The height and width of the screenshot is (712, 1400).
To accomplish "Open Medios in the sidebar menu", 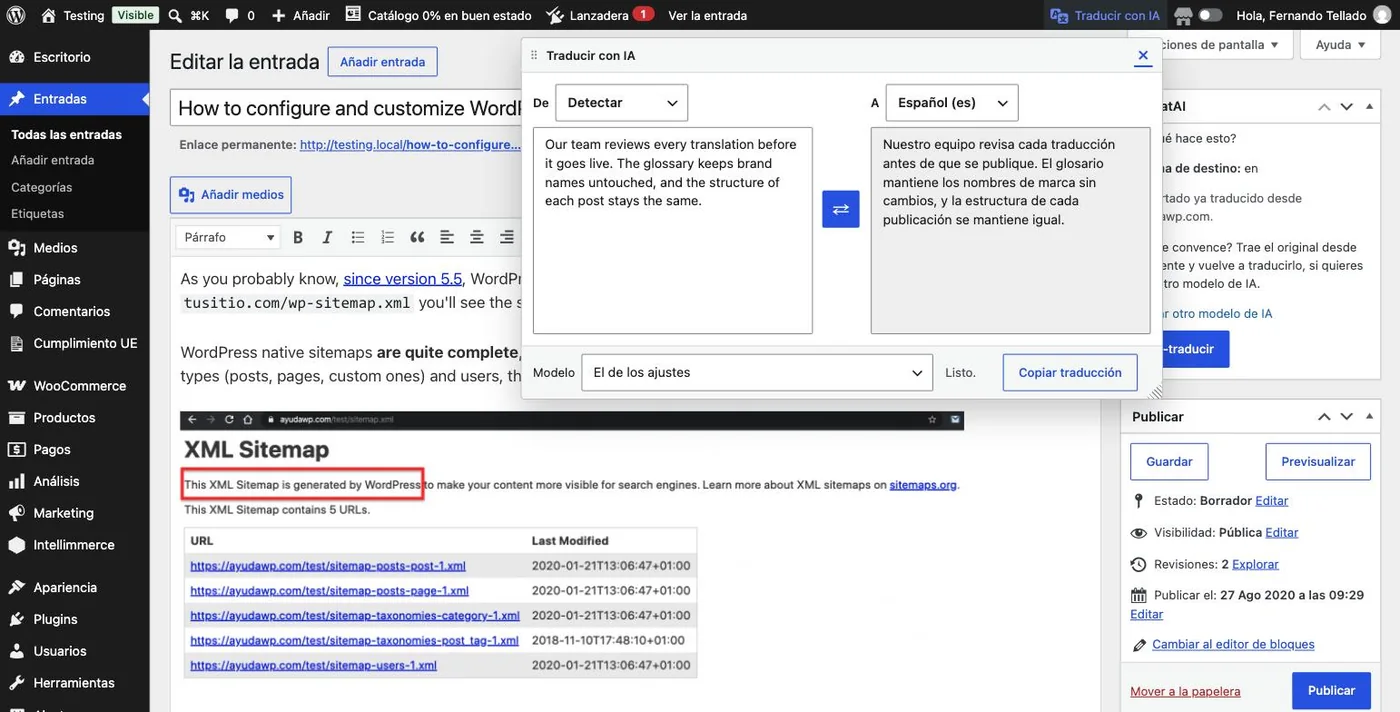I will [75, 248].
